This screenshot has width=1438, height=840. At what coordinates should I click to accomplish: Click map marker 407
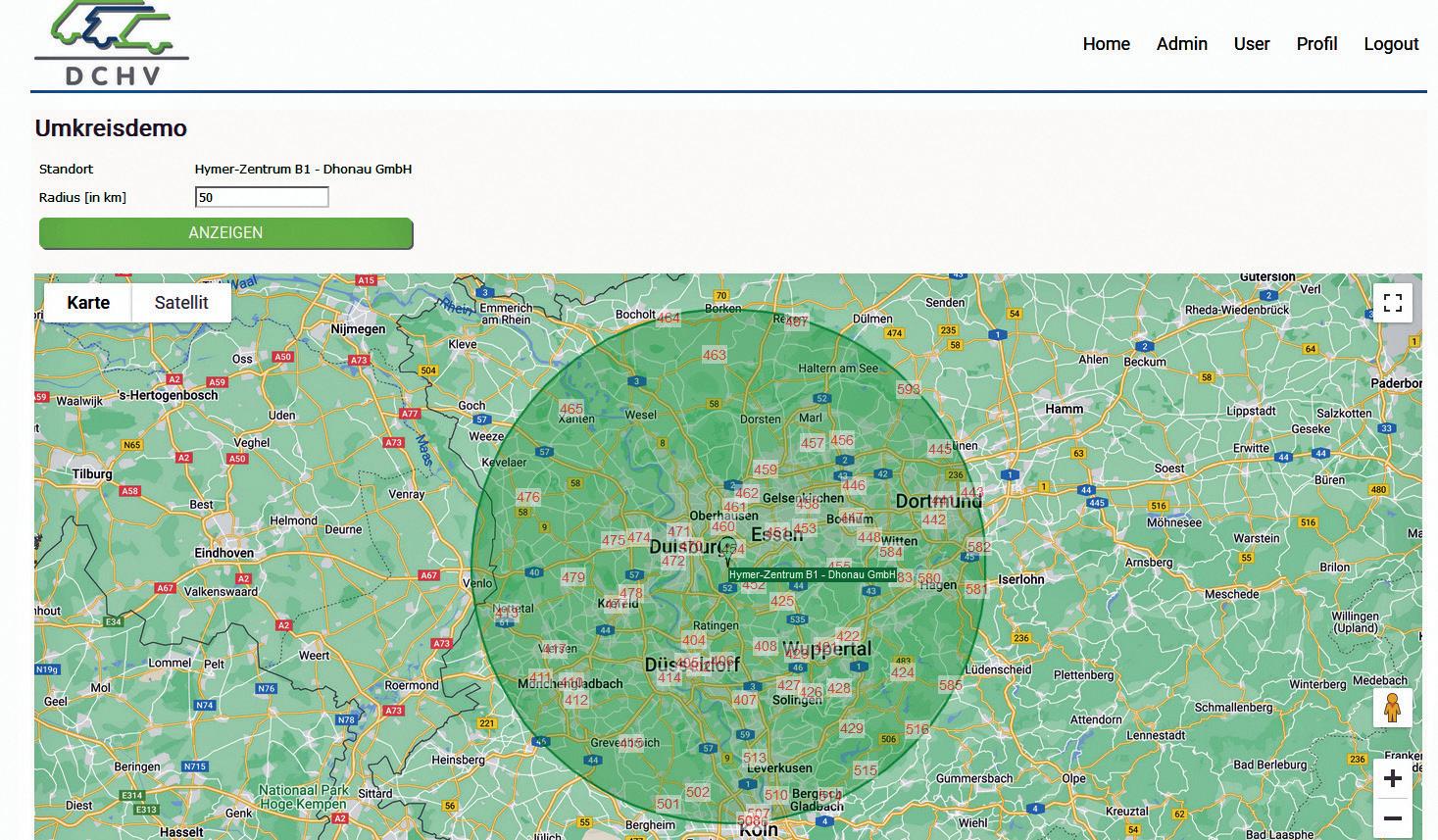point(745,700)
